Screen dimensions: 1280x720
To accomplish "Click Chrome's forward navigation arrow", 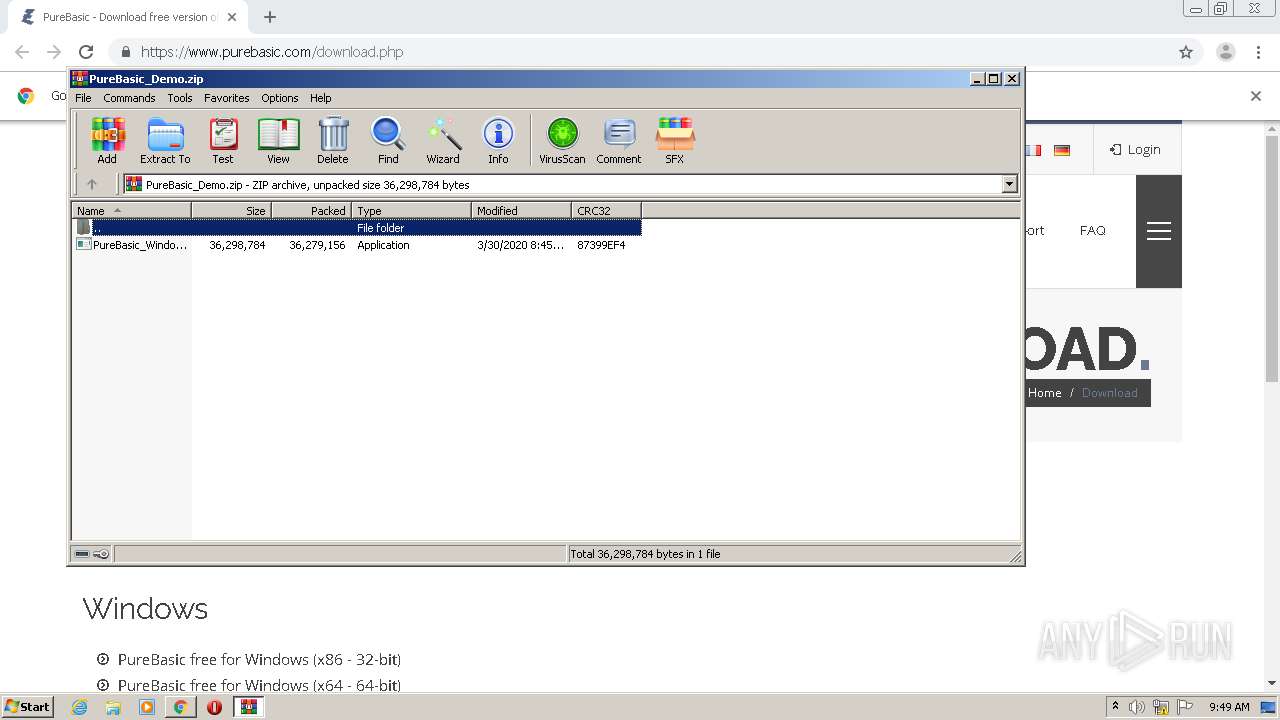I will tap(54, 52).
